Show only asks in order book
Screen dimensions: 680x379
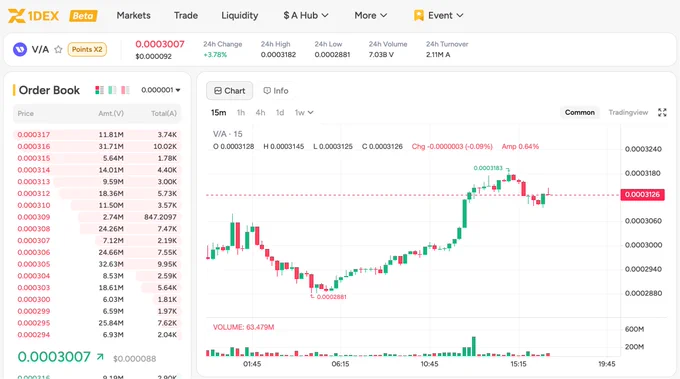point(125,90)
